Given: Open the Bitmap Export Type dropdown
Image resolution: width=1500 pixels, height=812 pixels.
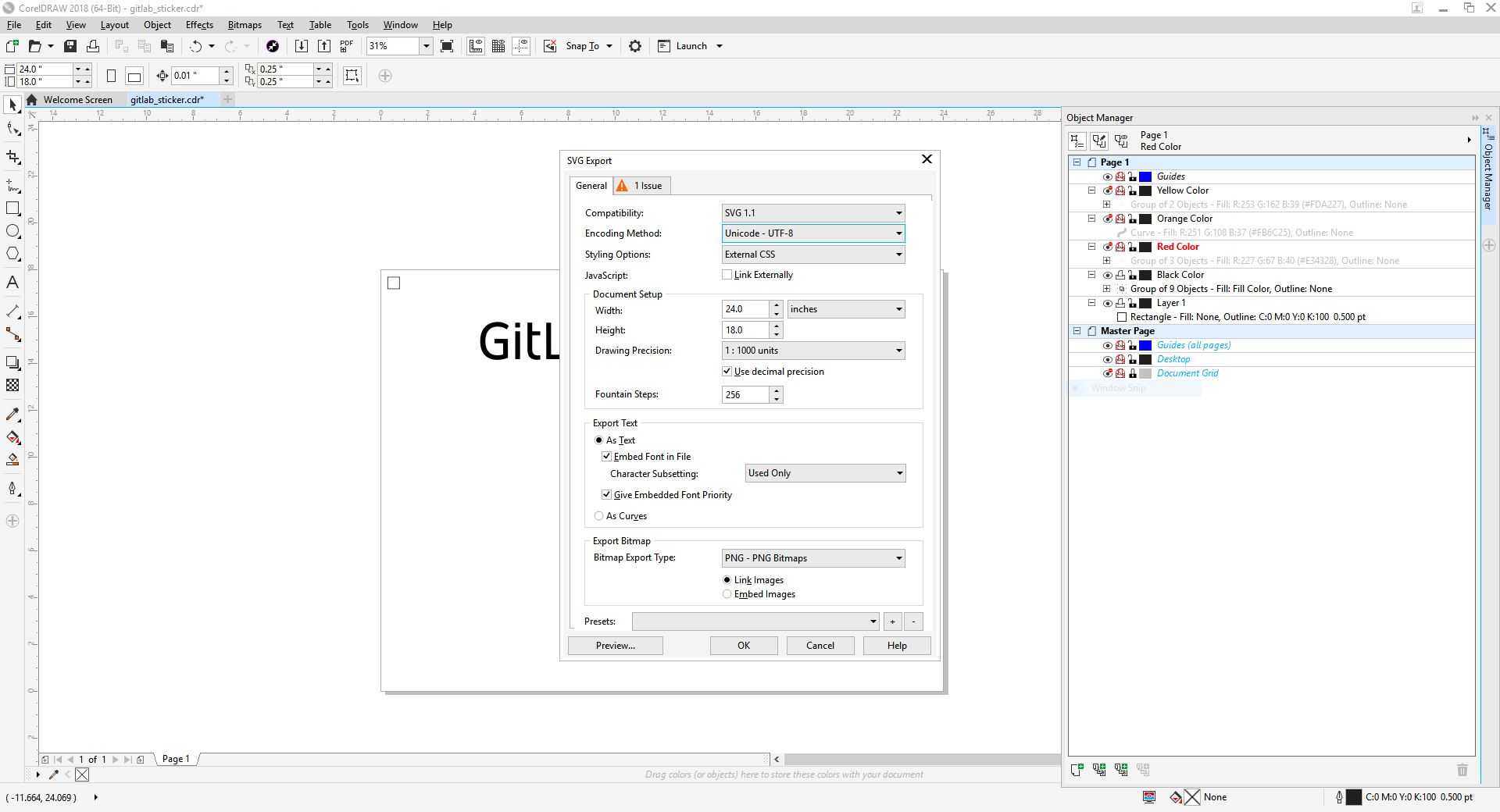Looking at the screenshot, I should click(x=813, y=558).
